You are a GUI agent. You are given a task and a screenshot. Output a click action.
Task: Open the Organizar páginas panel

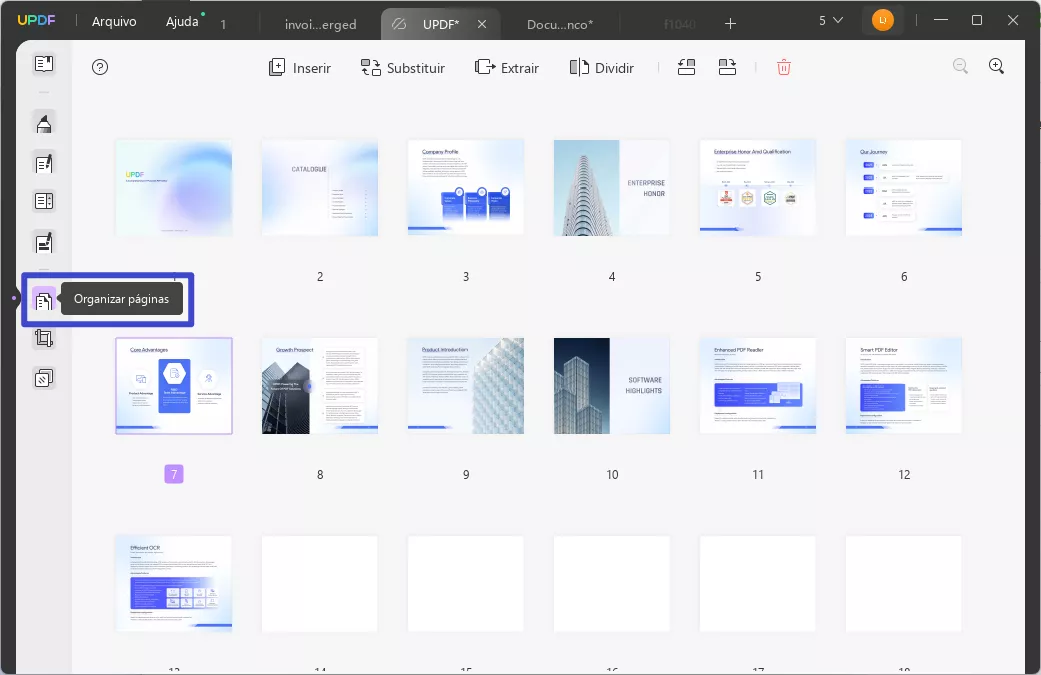tap(43, 299)
